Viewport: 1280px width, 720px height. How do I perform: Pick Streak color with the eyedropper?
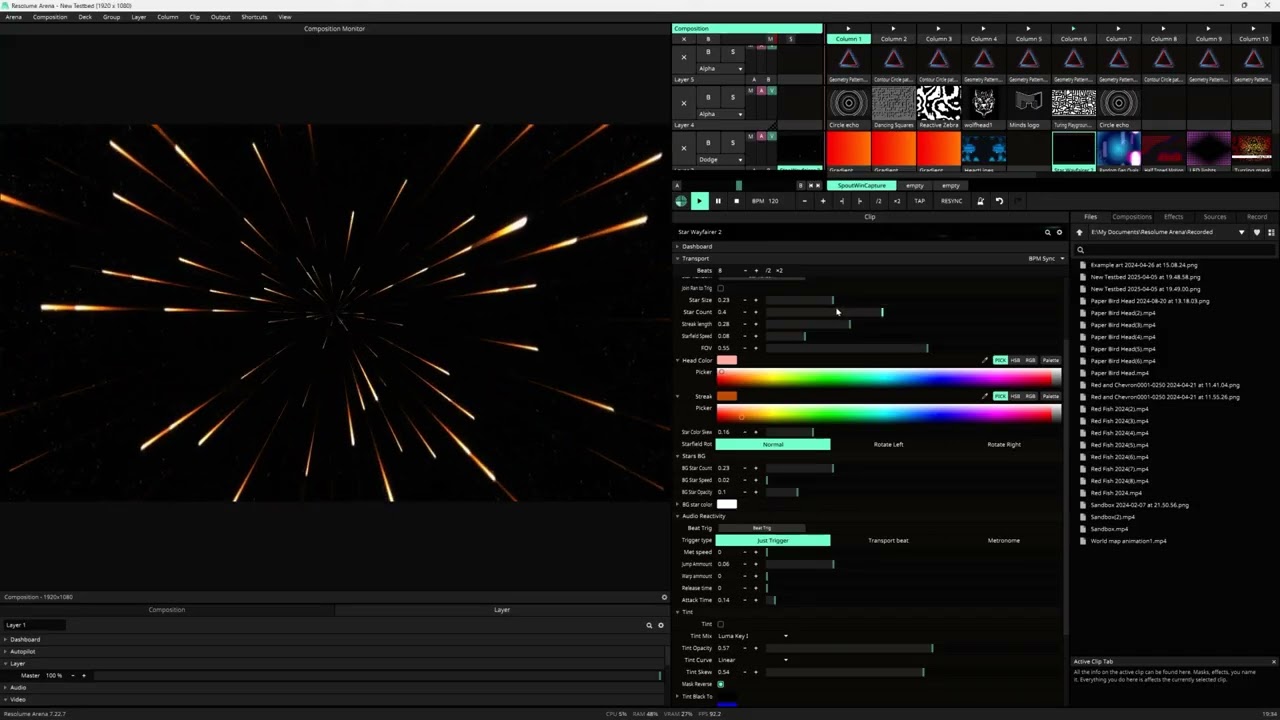point(985,396)
